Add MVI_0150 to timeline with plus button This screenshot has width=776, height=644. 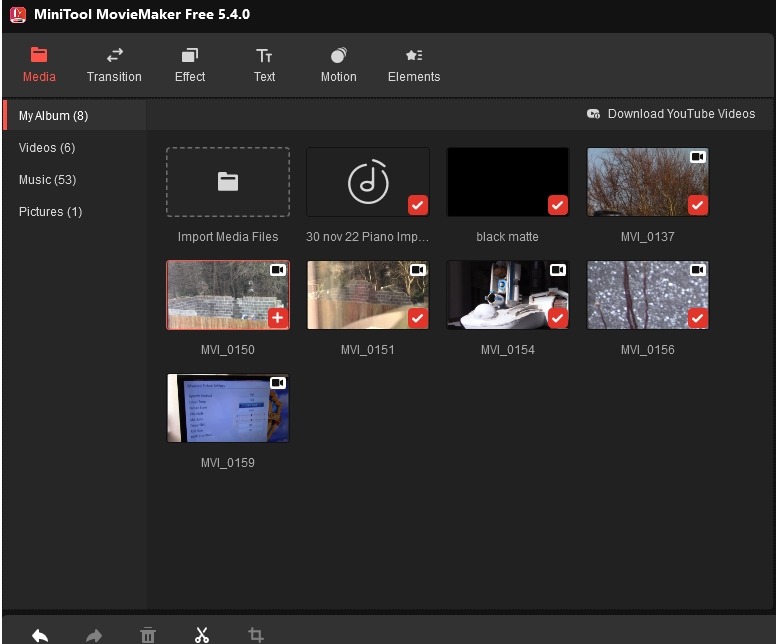[x=278, y=318]
